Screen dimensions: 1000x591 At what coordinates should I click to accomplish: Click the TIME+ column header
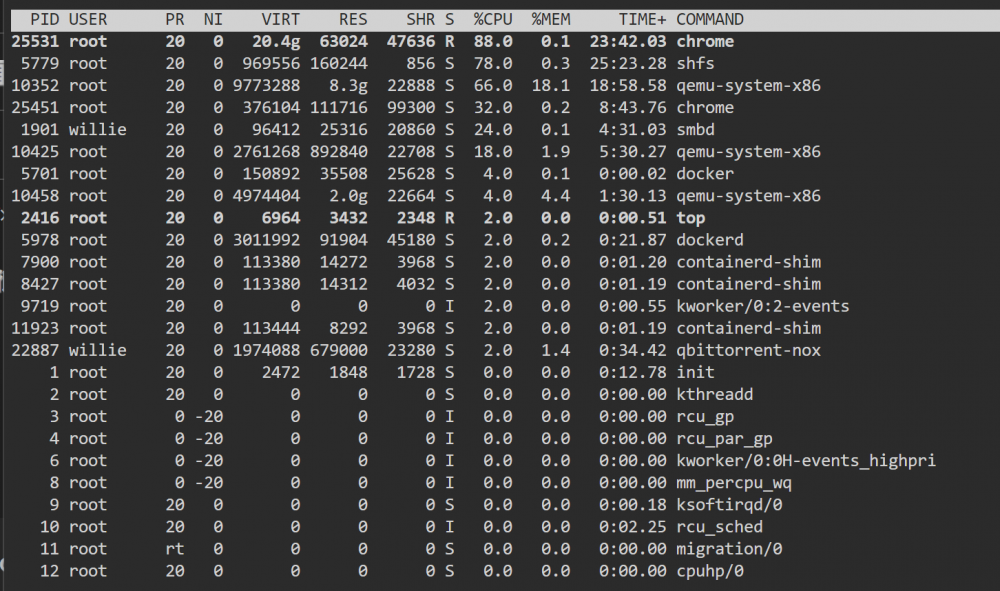click(642, 20)
